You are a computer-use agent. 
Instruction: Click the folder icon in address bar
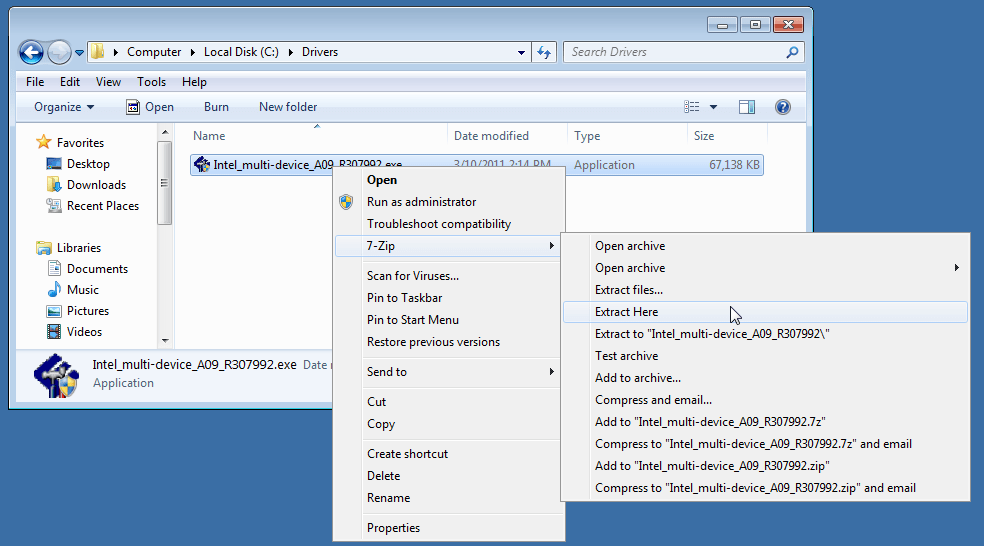97,51
